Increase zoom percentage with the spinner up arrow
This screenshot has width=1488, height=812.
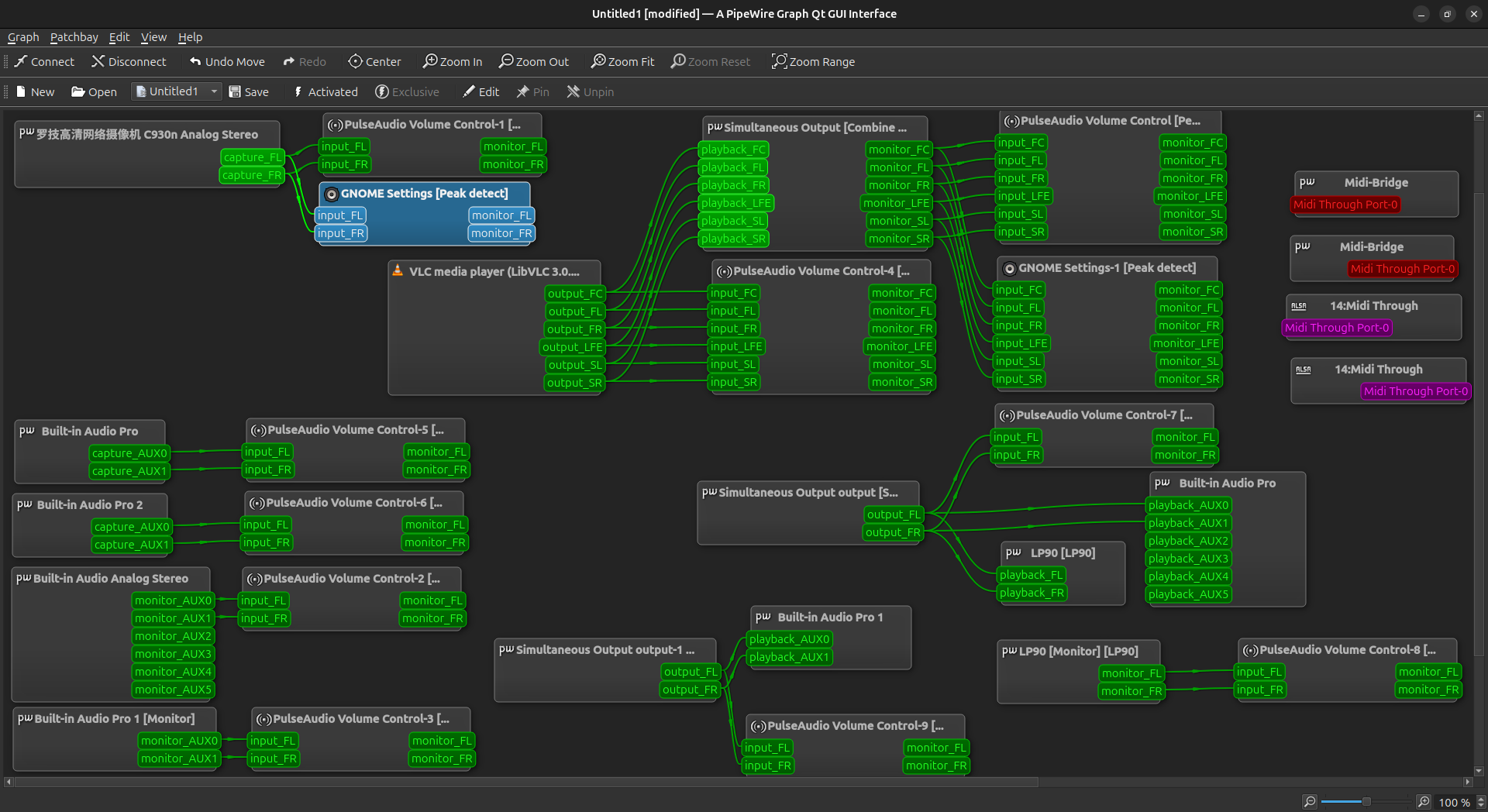click(1479, 798)
